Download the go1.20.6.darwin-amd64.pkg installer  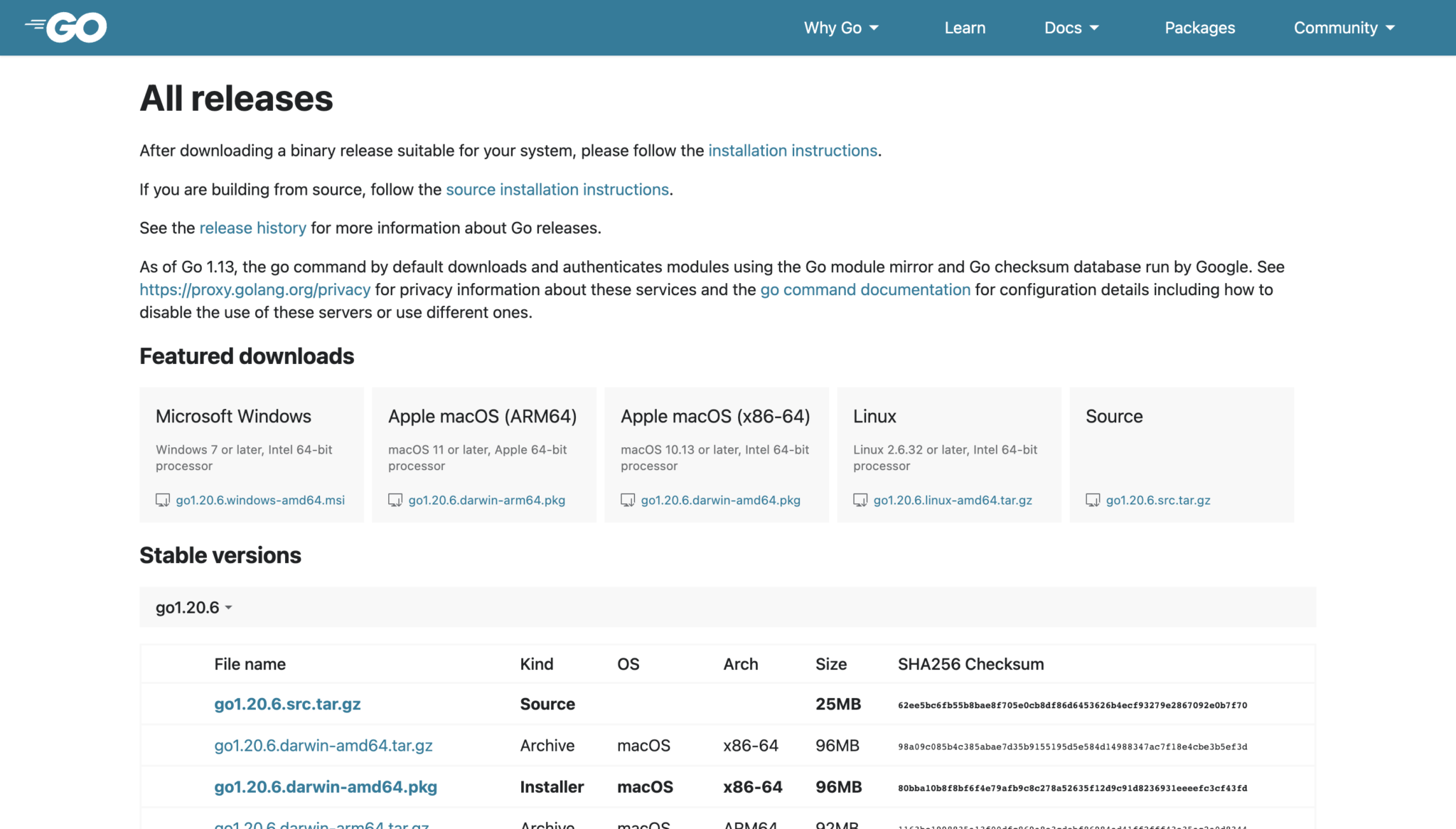[326, 787]
